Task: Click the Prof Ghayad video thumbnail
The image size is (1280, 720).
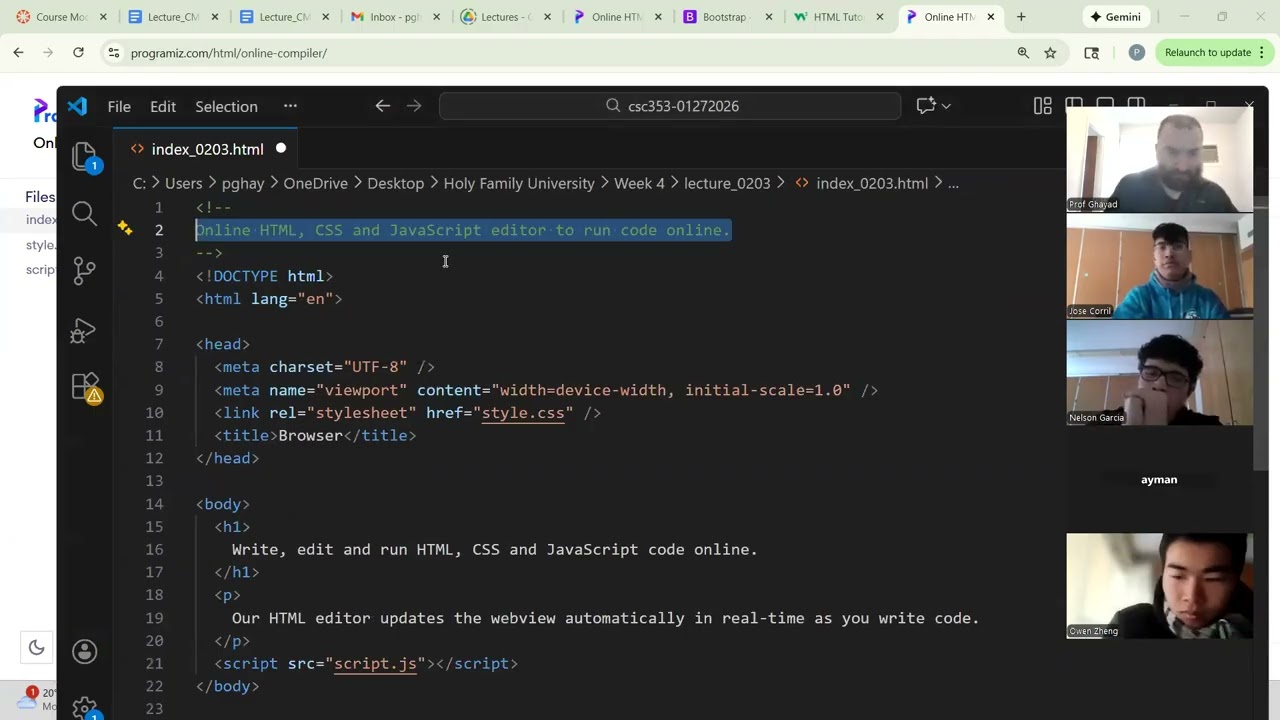Action: pyautogui.click(x=1159, y=160)
